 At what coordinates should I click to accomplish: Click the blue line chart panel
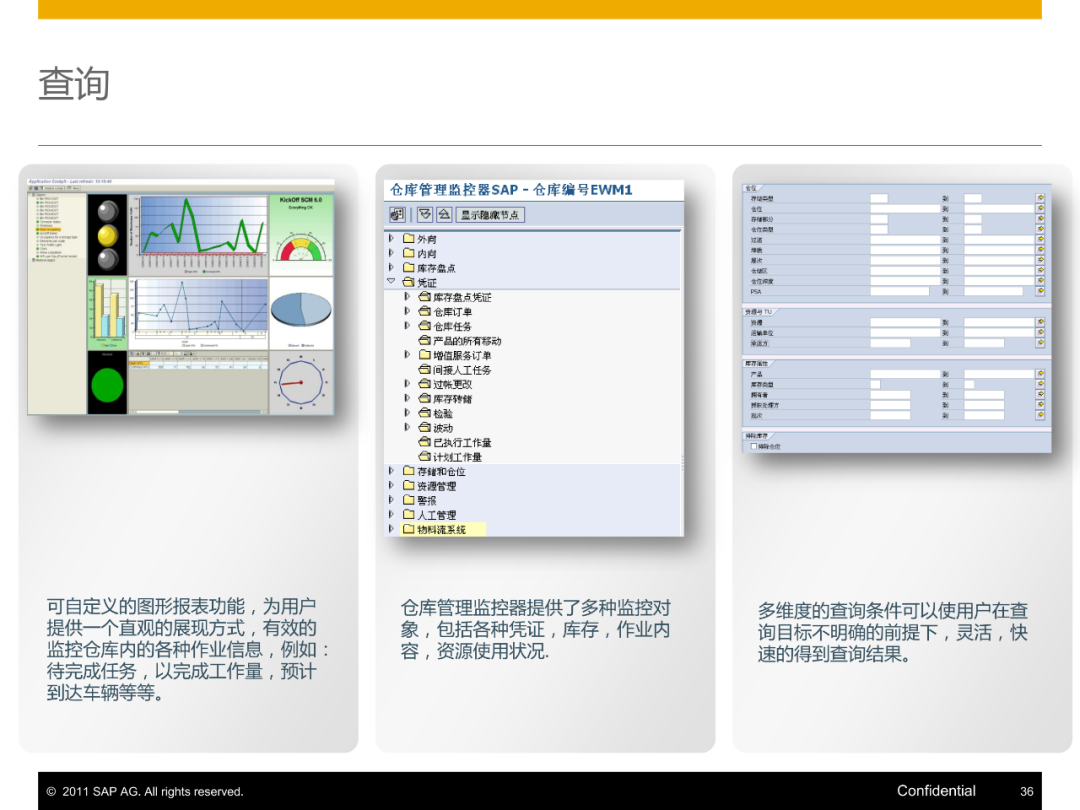pos(198,313)
